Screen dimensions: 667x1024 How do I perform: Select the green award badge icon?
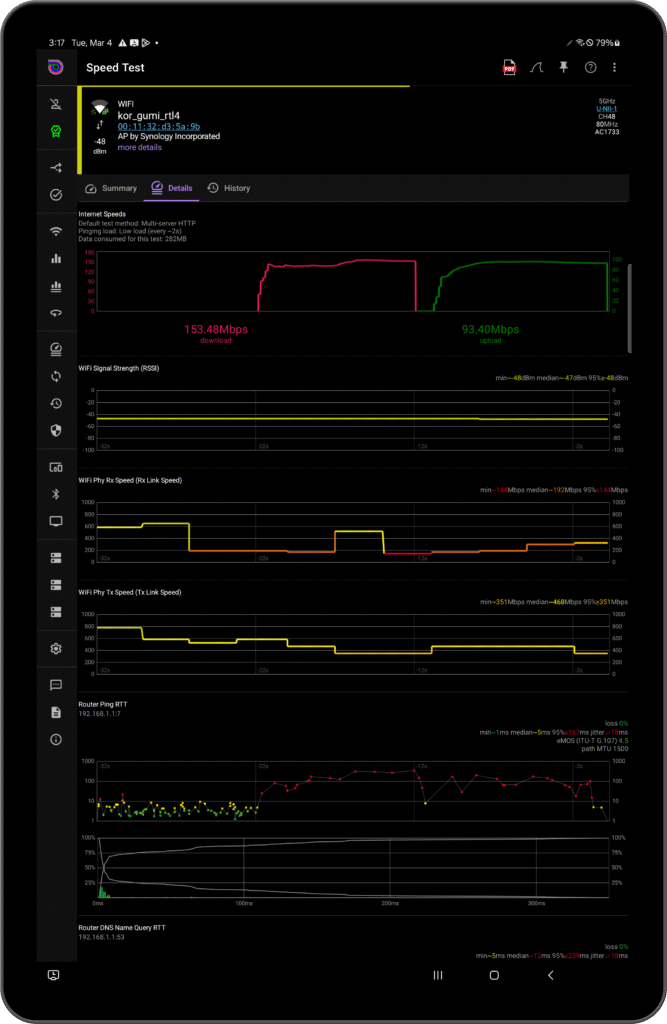pos(56,131)
